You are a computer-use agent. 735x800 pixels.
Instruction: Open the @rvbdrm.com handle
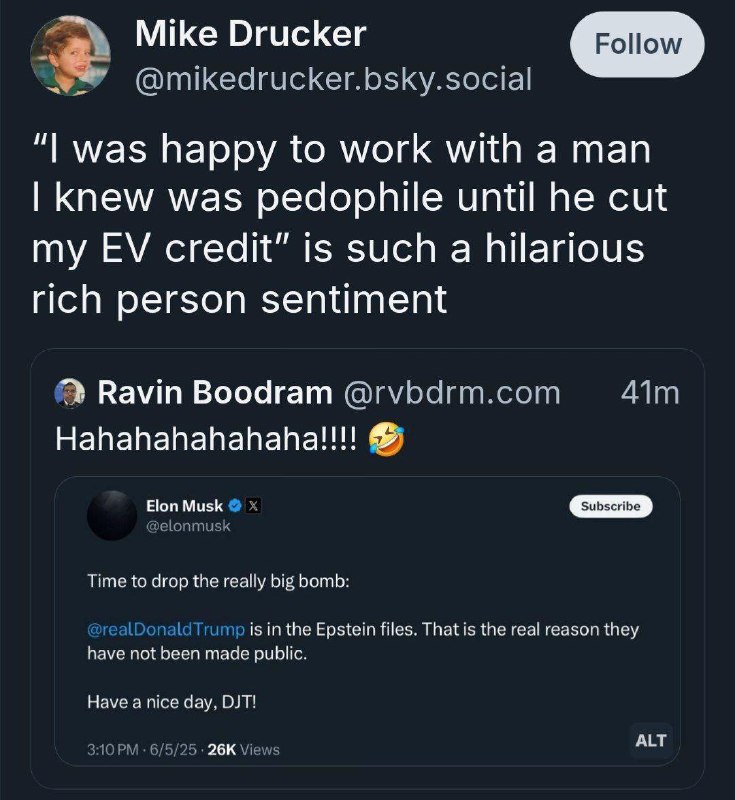(452, 393)
